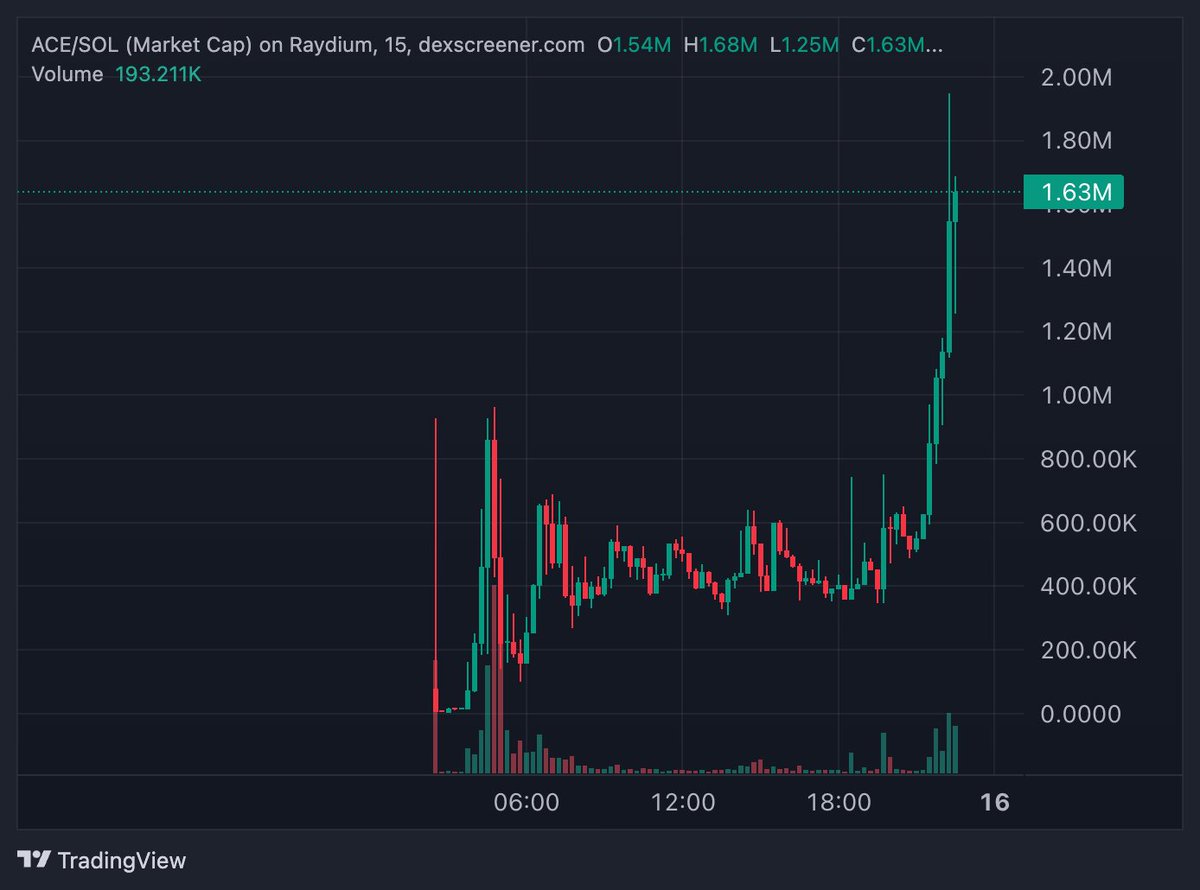The width and height of the screenshot is (1200, 890).
Task: Click the 600.00K price axis label
Action: (1089, 523)
